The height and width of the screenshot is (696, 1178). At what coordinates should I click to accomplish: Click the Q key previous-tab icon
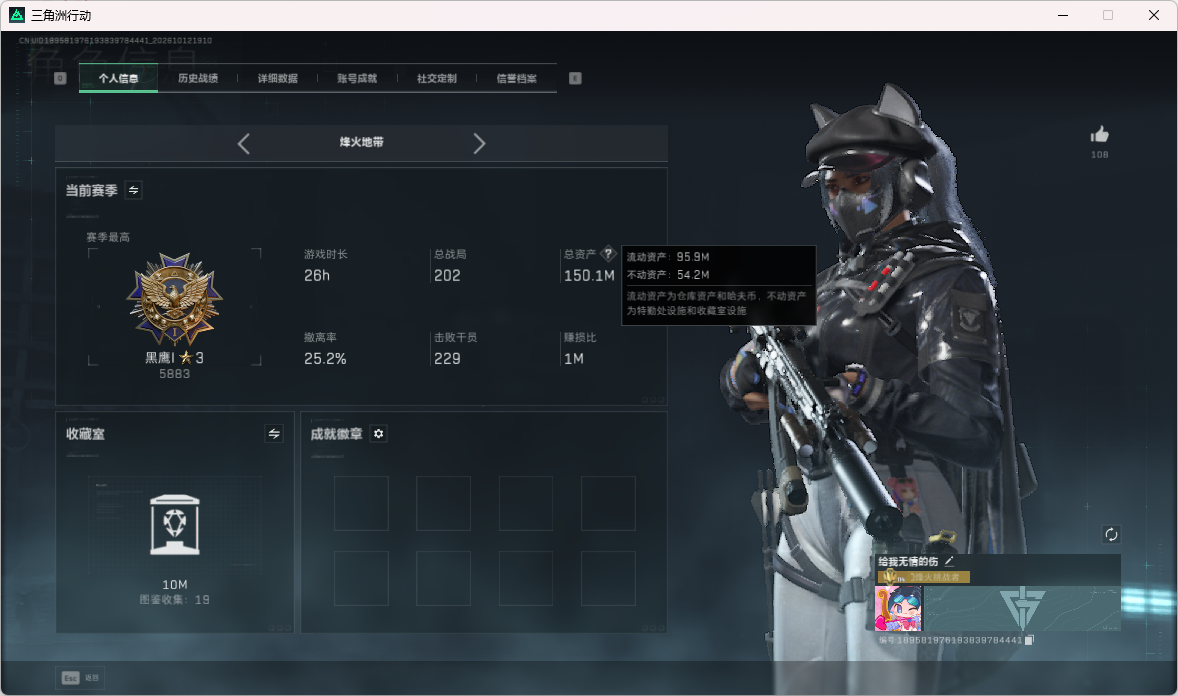coord(60,78)
